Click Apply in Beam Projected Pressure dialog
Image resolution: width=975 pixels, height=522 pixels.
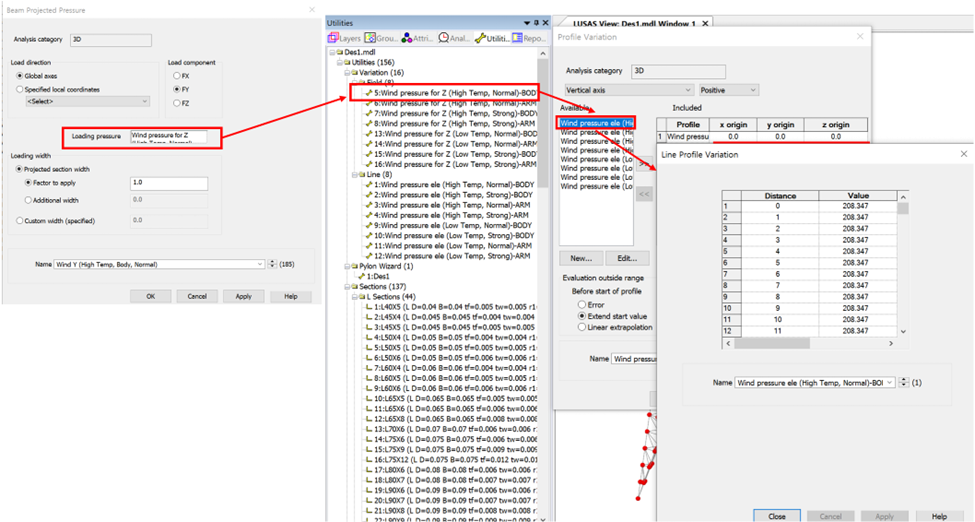click(243, 296)
